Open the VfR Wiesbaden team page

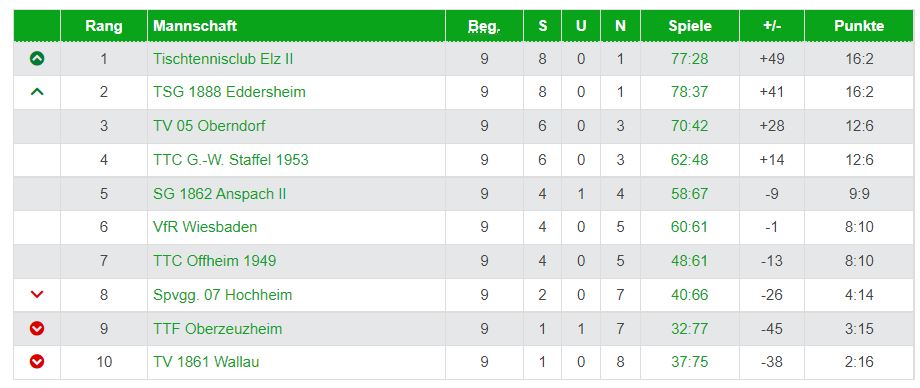tap(205, 227)
